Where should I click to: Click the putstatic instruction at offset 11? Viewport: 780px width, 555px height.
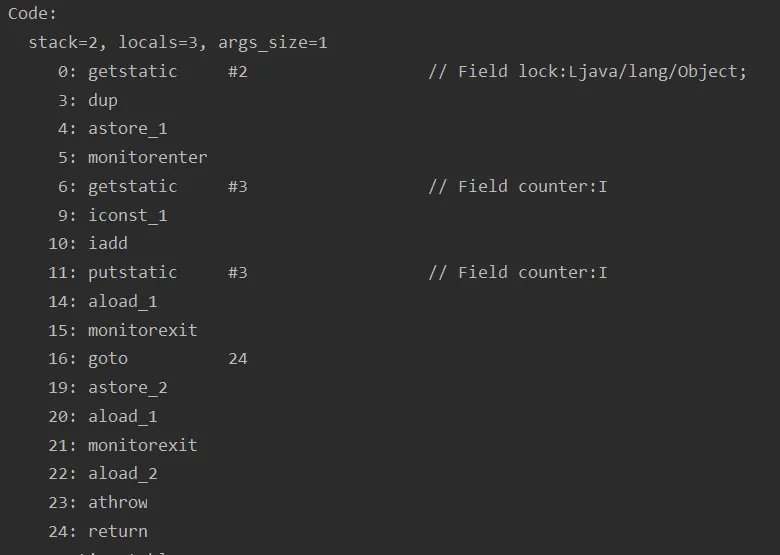click(x=132, y=272)
